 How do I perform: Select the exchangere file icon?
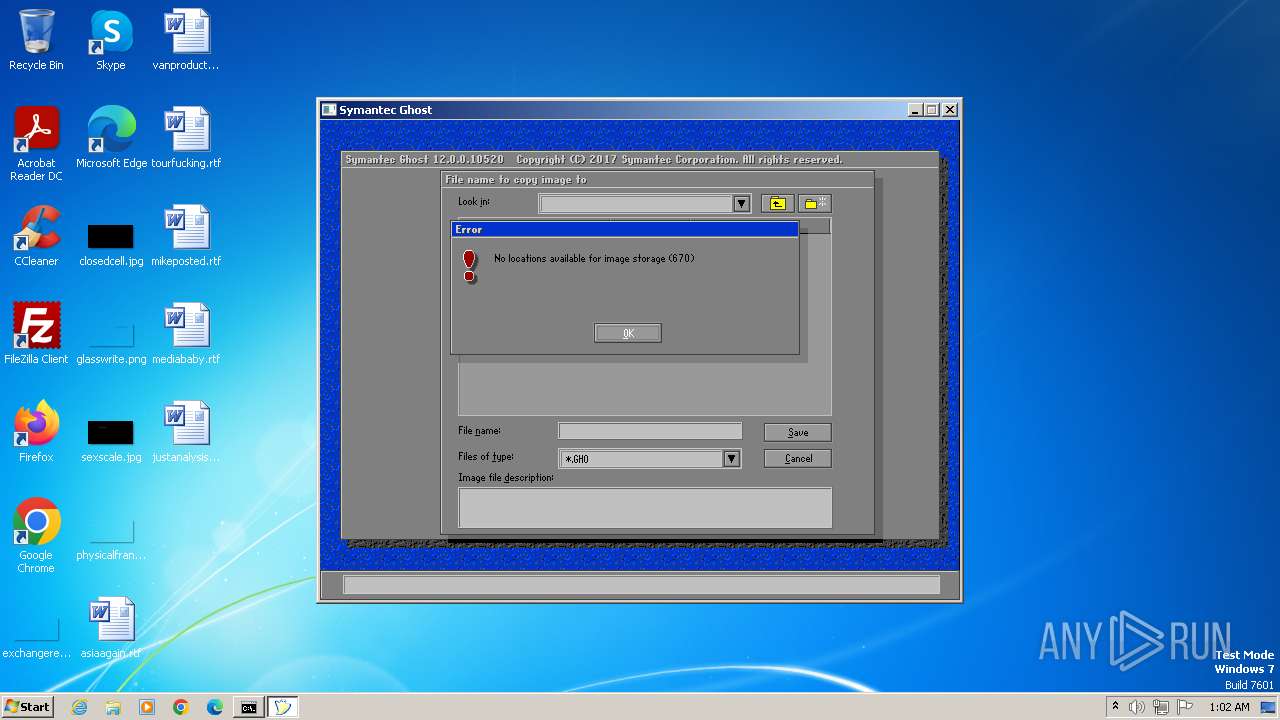(x=36, y=635)
